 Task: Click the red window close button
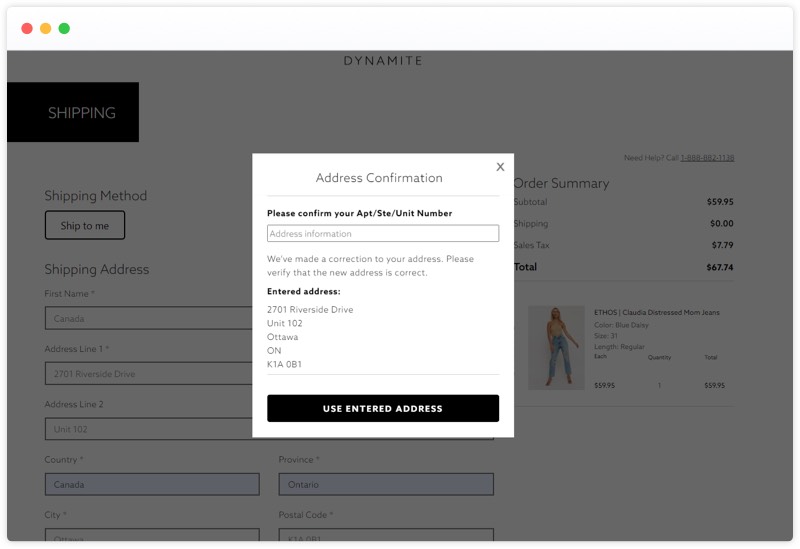[x=27, y=28]
